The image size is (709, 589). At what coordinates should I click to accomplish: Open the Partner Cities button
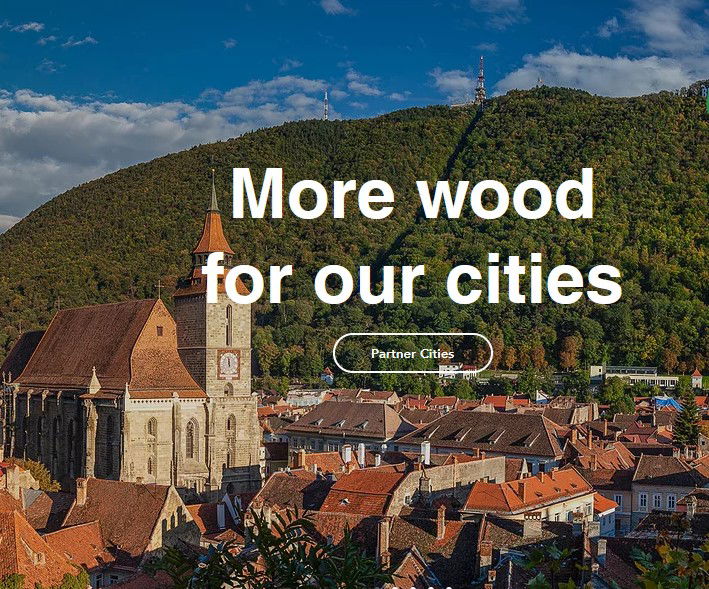pyautogui.click(x=412, y=353)
